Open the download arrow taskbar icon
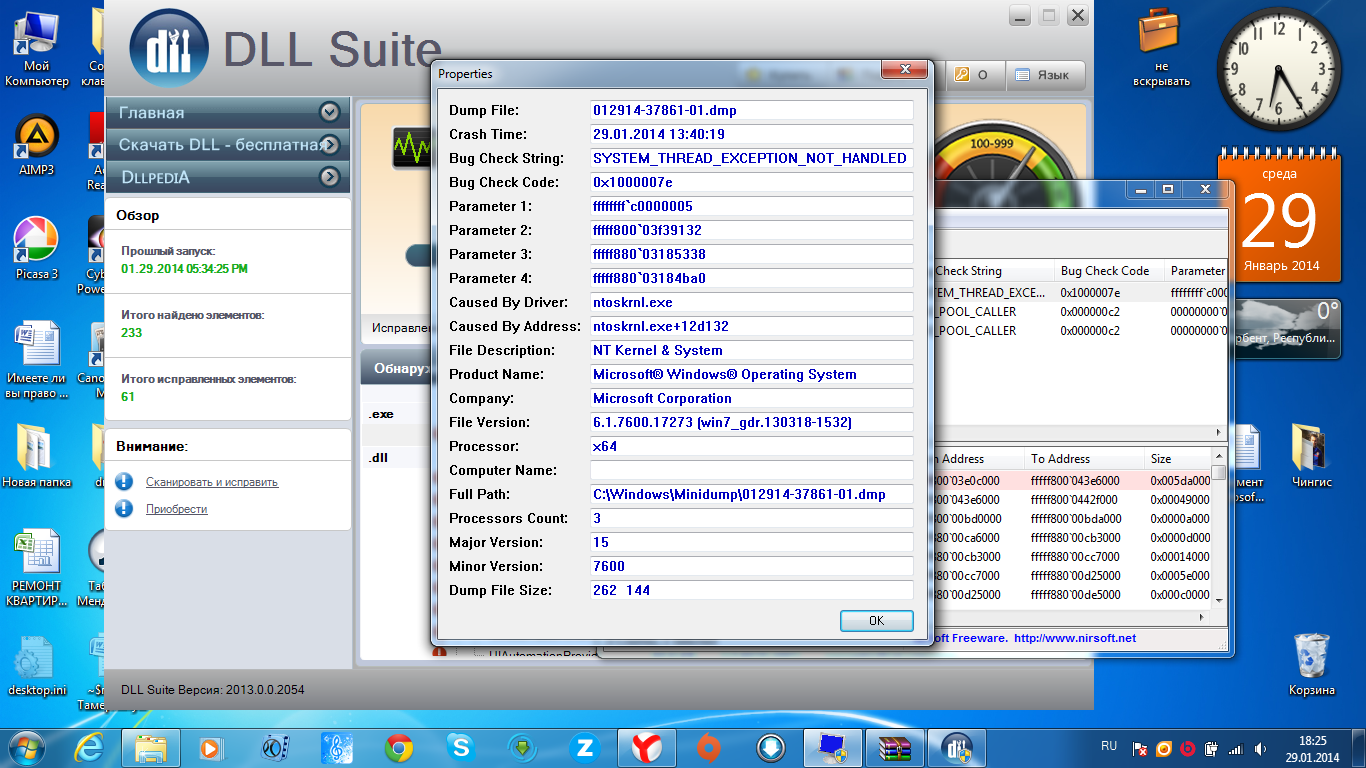This screenshot has width=1366, height=768. [x=771, y=747]
